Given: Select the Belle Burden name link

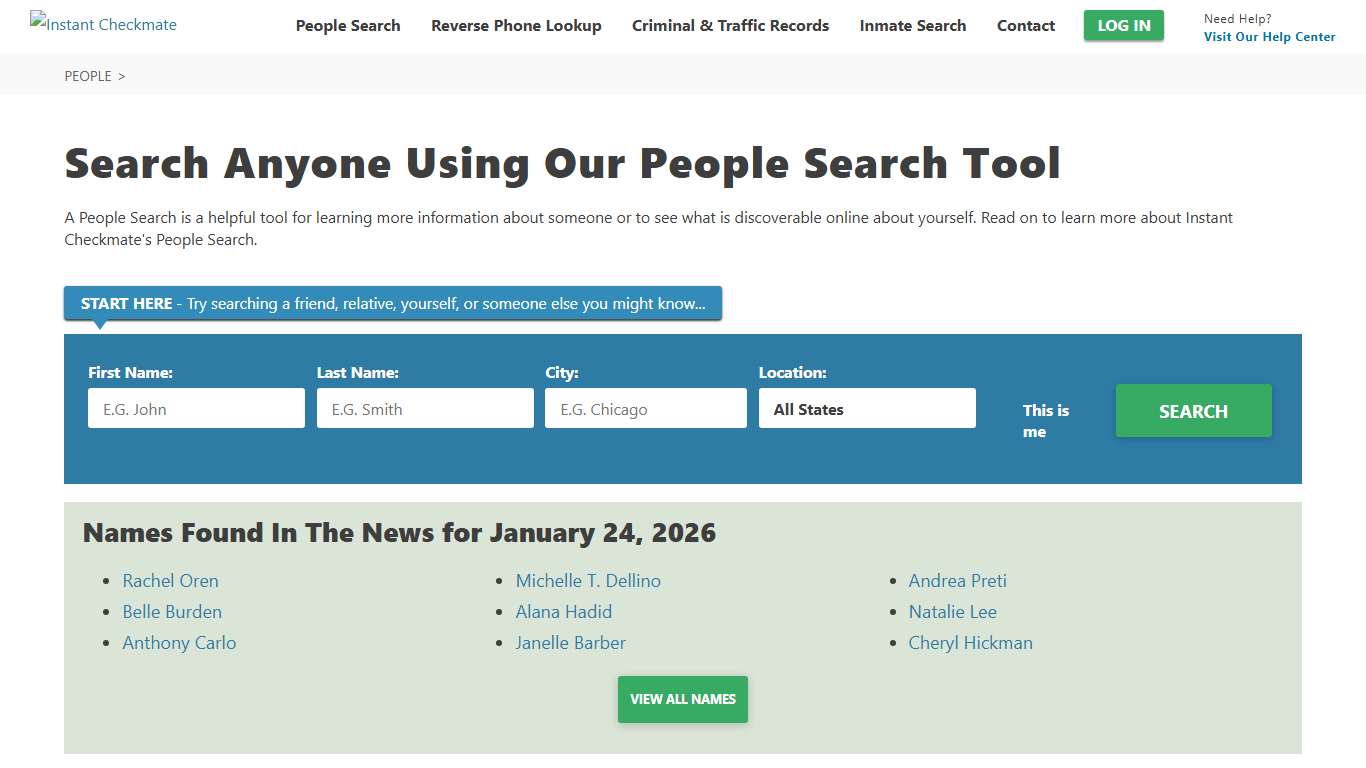Looking at the screenshot, I should 172,611.
